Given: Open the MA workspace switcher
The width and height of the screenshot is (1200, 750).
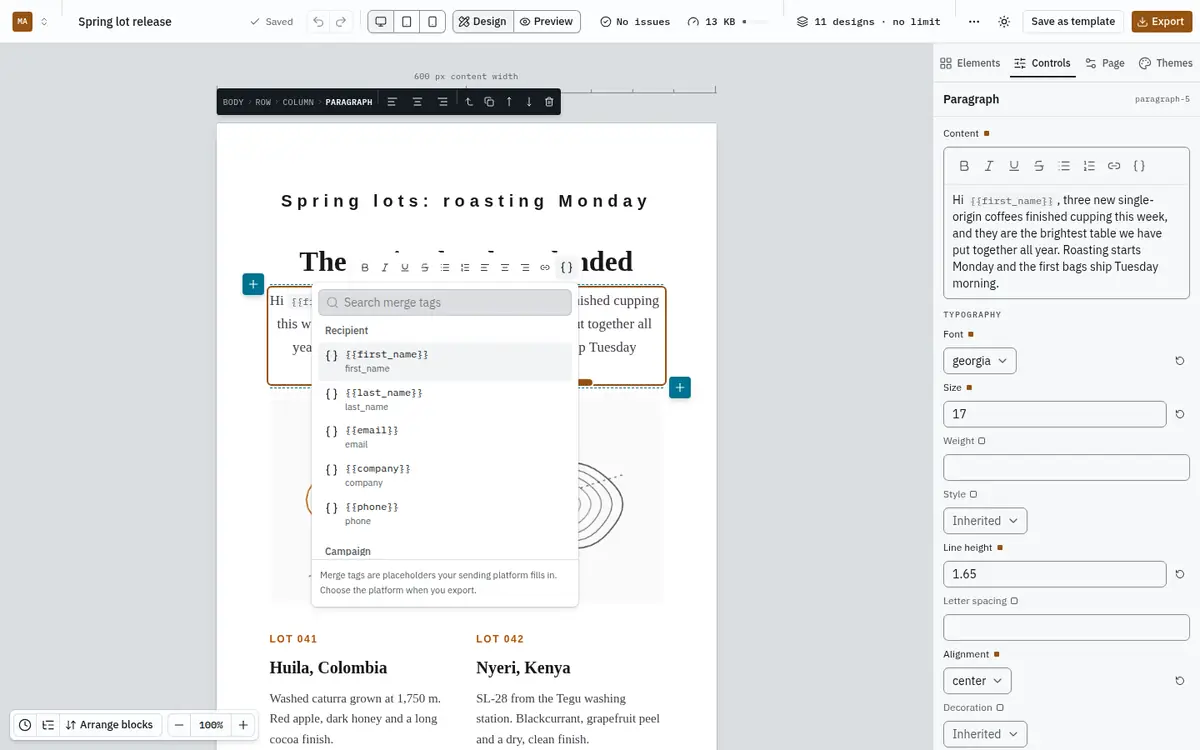Looking at the screenshot, I should pyautogui.click(x=31, y=21).
